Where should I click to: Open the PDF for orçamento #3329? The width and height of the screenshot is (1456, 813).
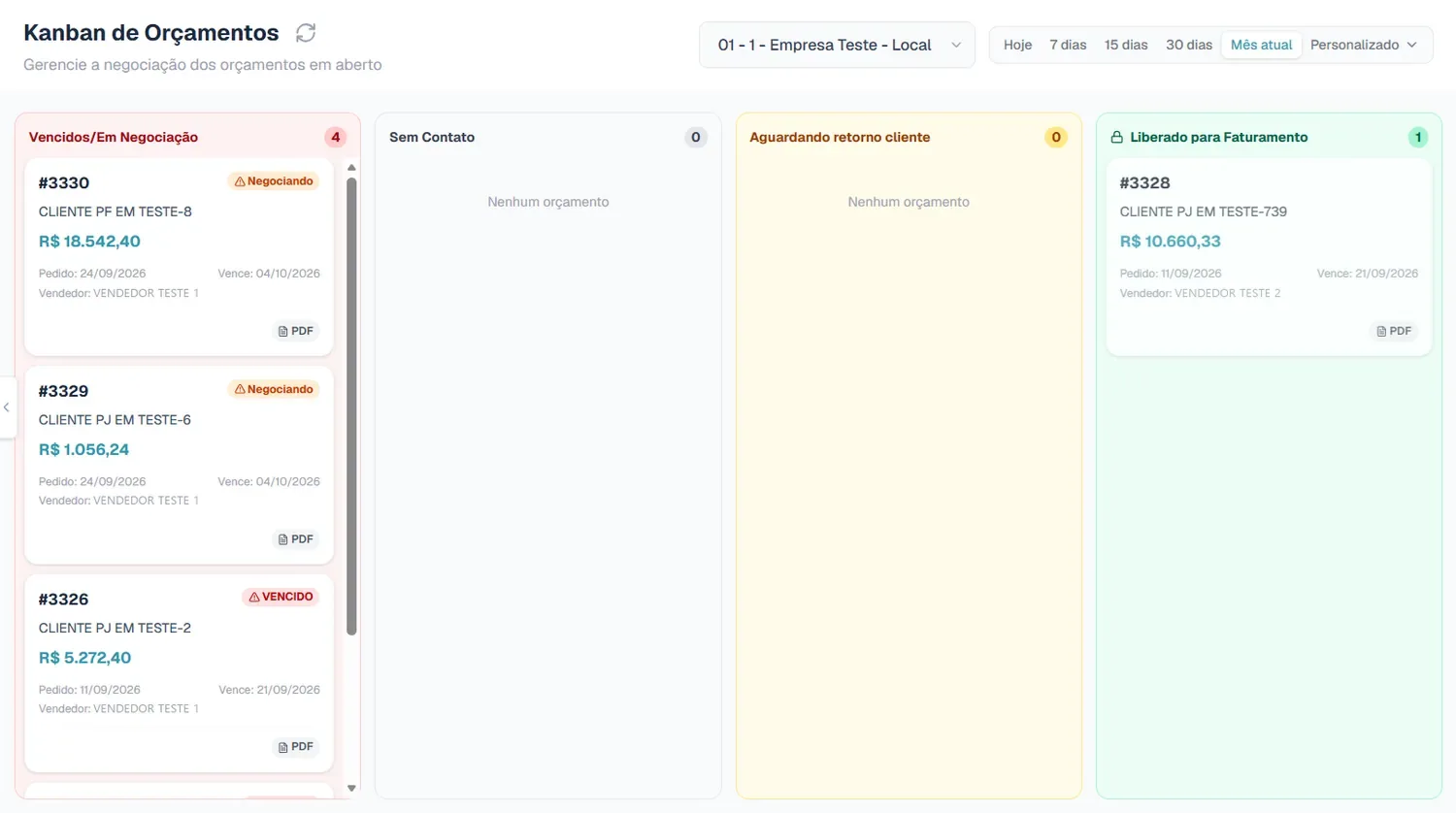click(x=296, y=539)
